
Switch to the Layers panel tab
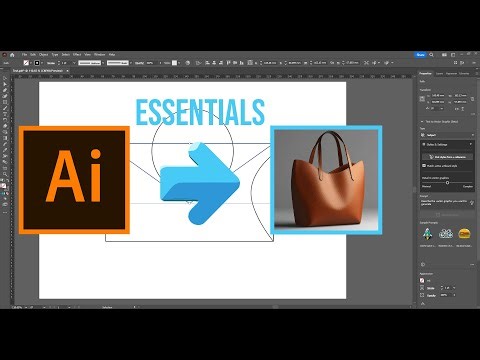pos(439,73)
